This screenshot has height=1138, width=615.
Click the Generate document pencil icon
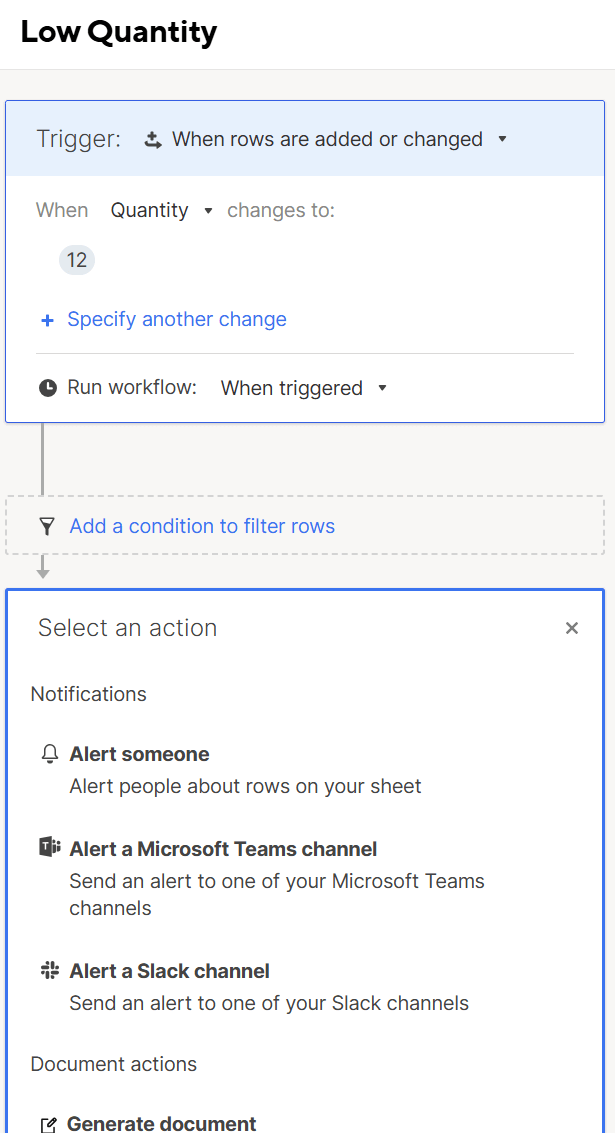click(x=49, y=1125)
